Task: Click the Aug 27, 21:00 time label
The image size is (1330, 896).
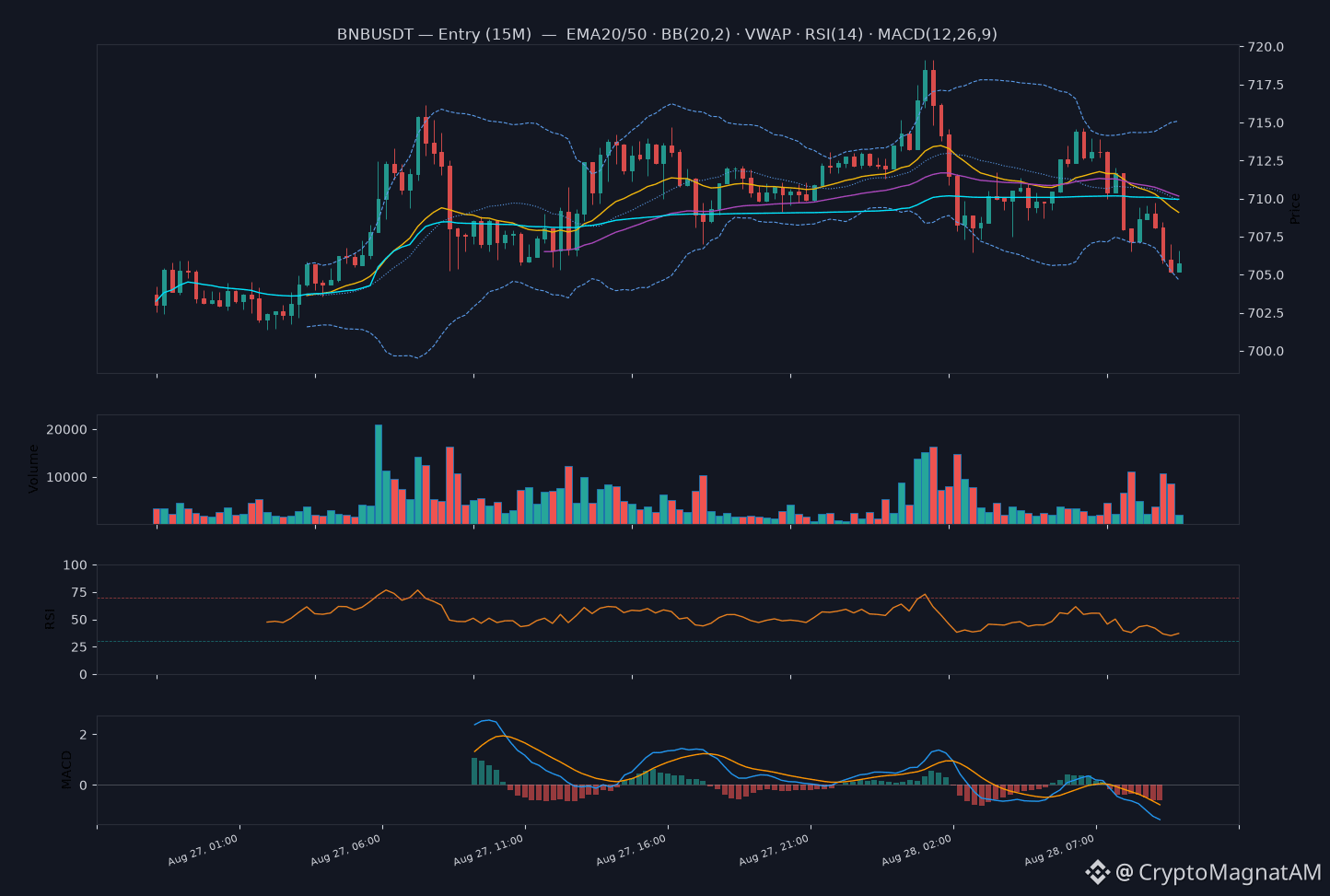Action: pos(774,850)
